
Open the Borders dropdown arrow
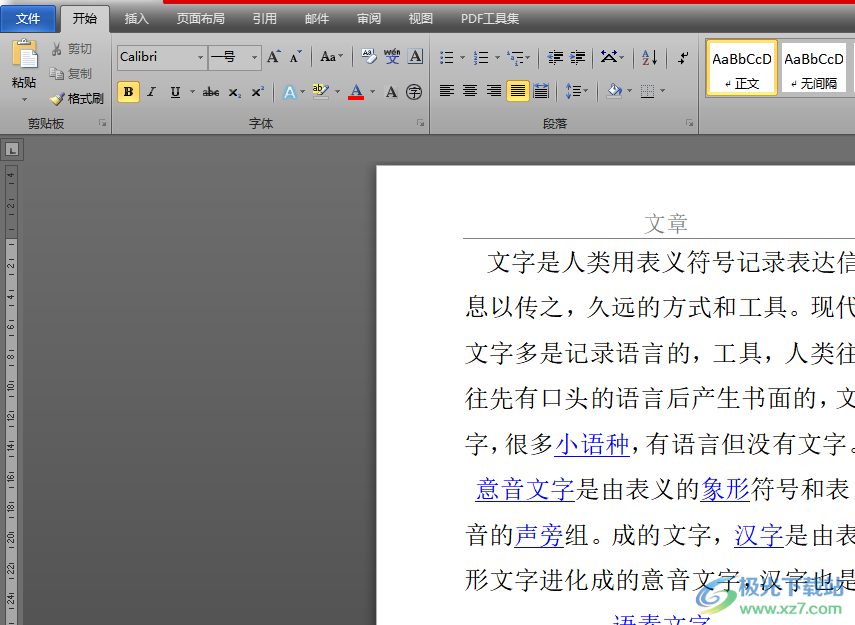tap(663, 91)
